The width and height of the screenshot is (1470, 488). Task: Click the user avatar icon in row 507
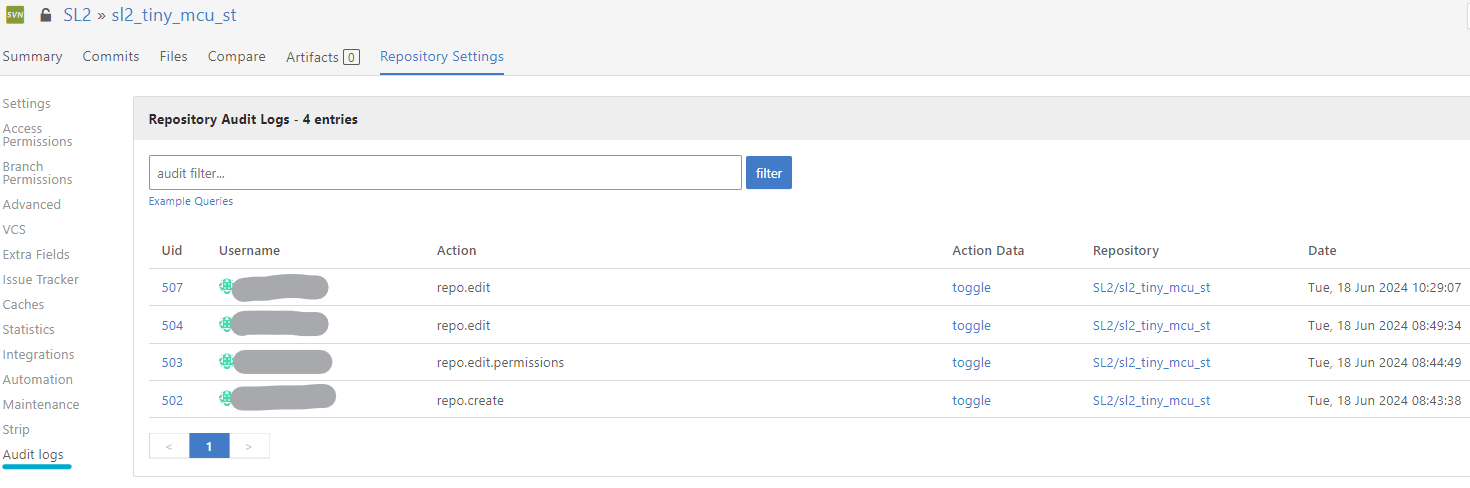tap(227, 288)
